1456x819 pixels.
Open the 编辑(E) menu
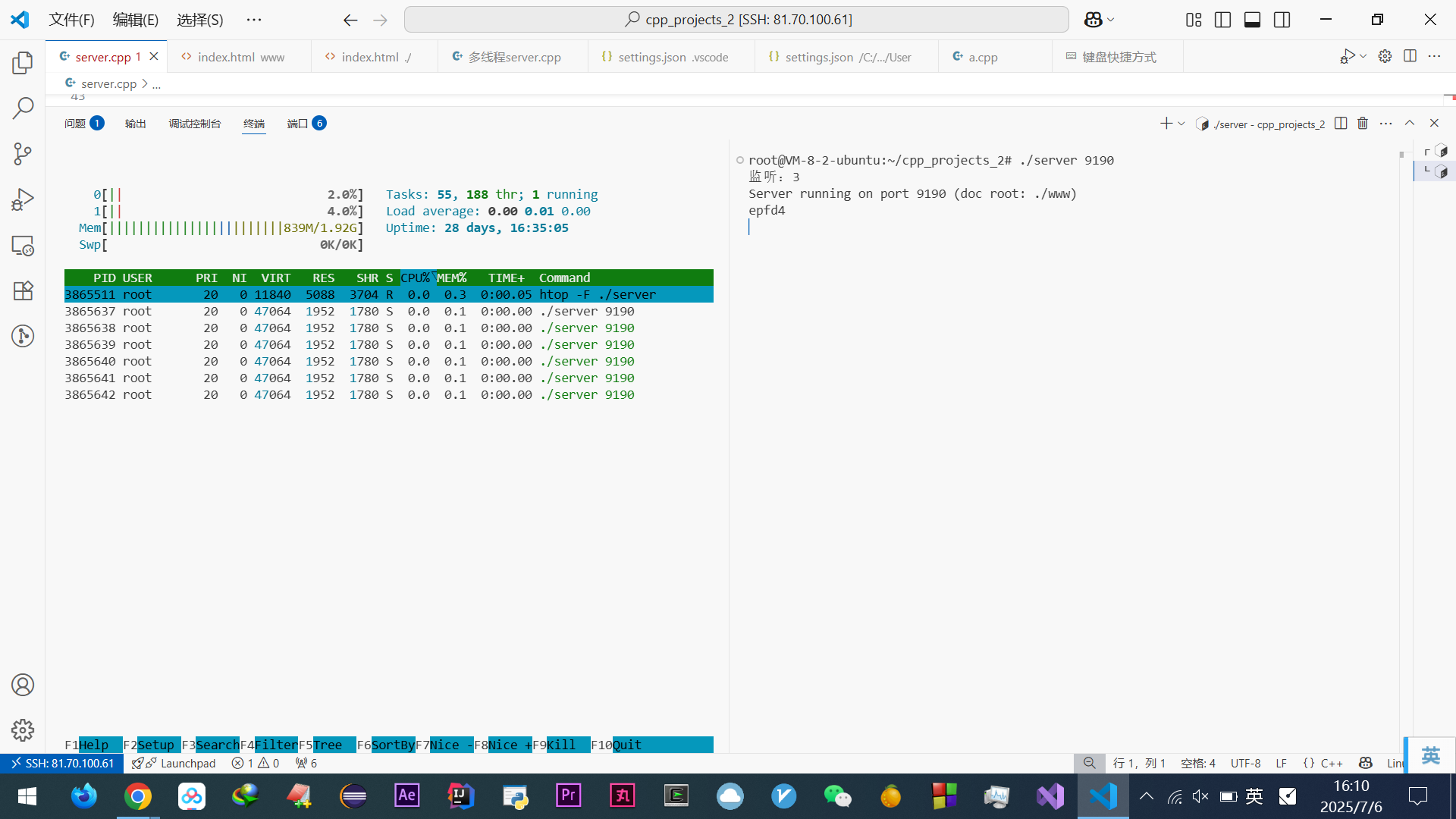[x=135, y=20]
